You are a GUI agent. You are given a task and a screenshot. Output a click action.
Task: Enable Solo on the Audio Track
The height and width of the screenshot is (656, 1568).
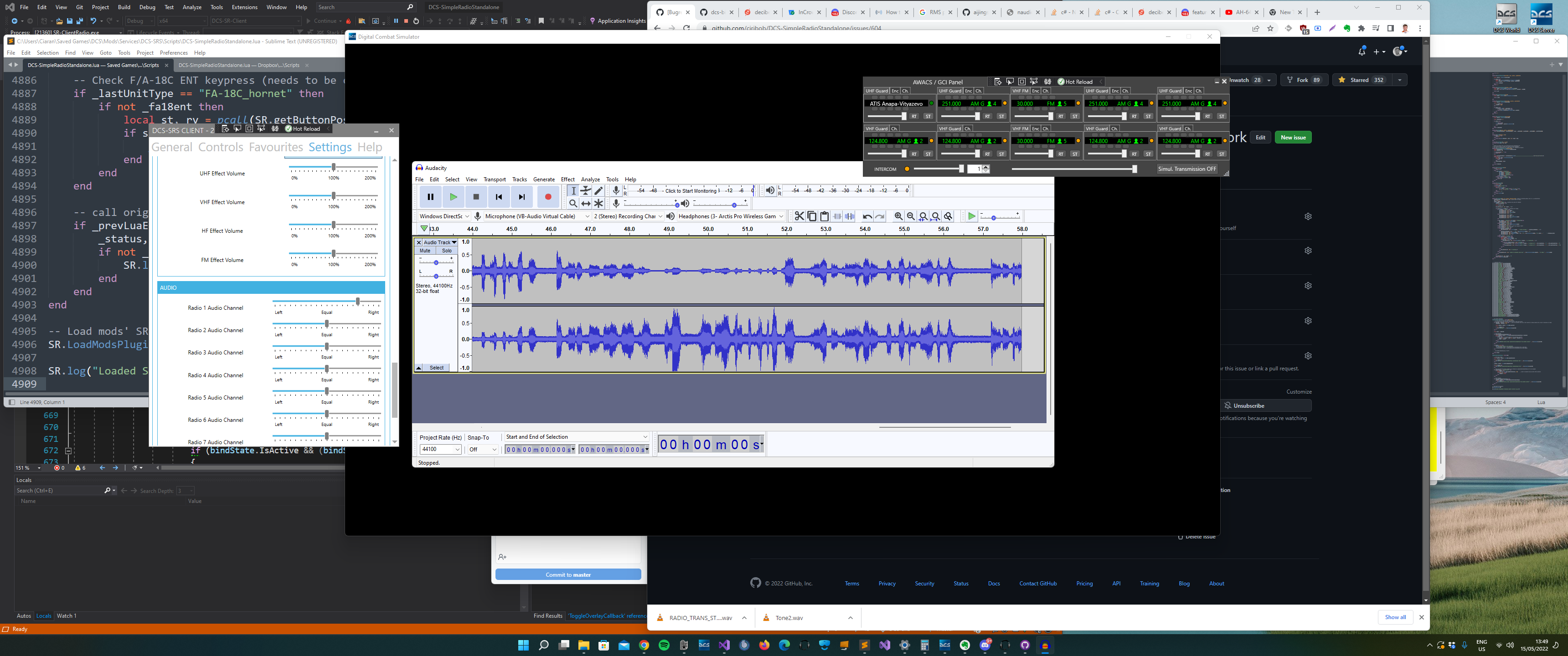click(447, 250)
